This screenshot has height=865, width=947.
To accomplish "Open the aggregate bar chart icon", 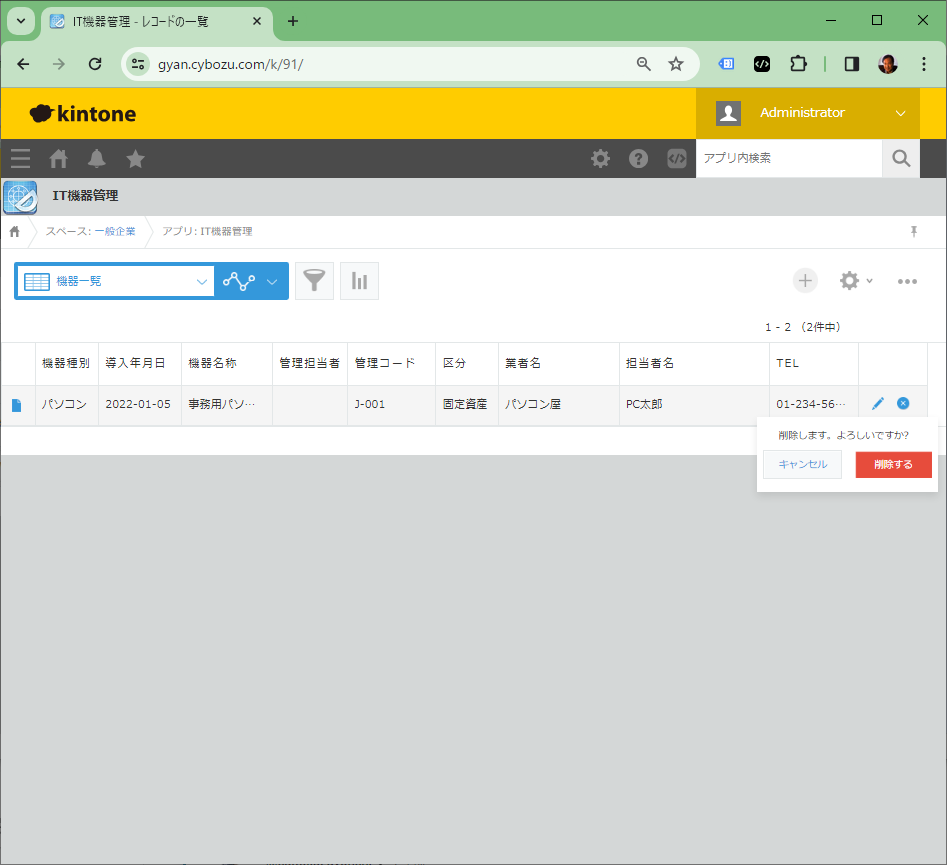I will [359, 281].
